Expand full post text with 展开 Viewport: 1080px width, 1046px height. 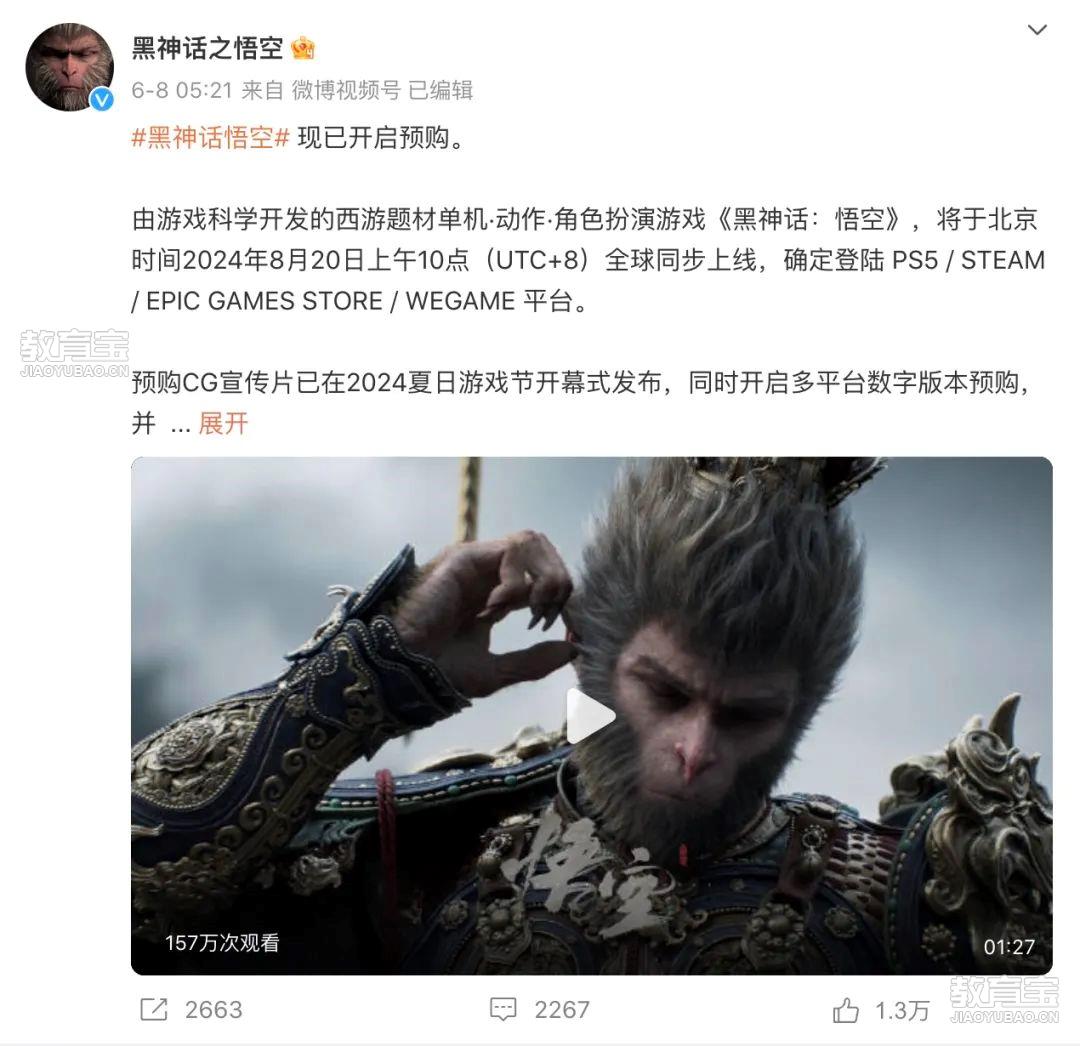click(x=223, y=423)
